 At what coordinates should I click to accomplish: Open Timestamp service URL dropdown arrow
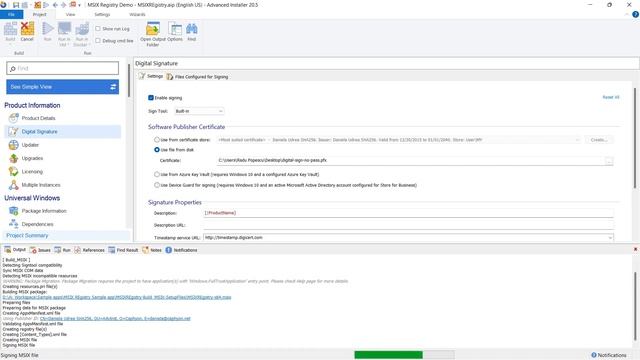click(x=610, y=238)
